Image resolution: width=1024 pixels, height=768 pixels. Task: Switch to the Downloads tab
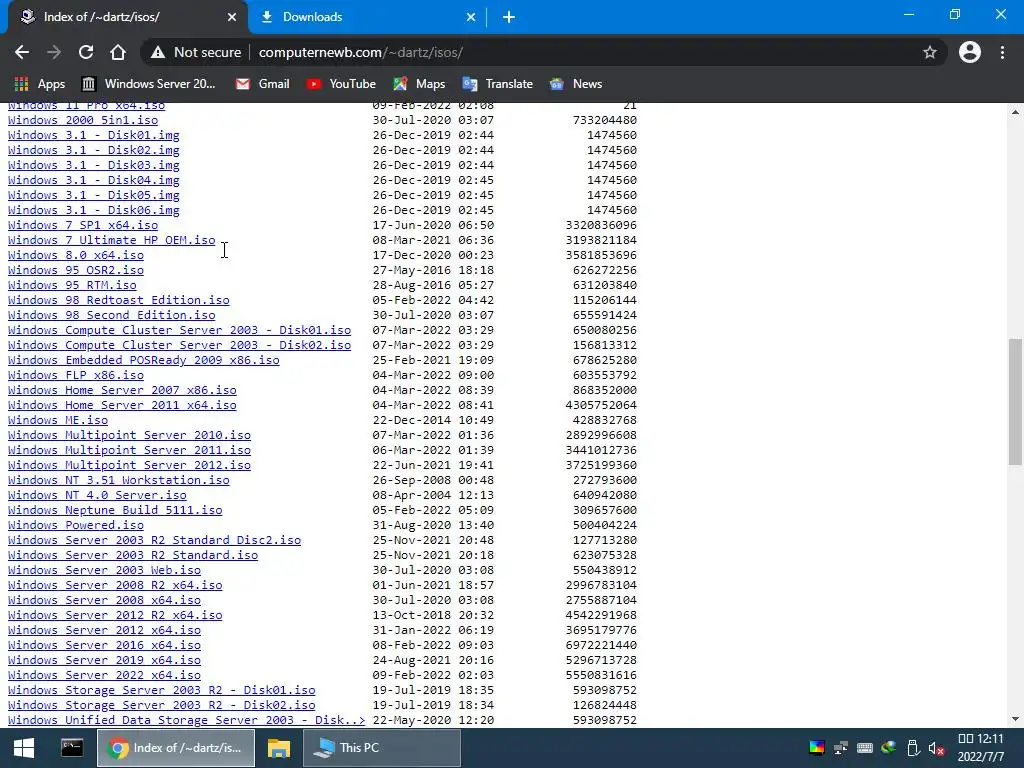pyautogui.click(x=368, y=17)
